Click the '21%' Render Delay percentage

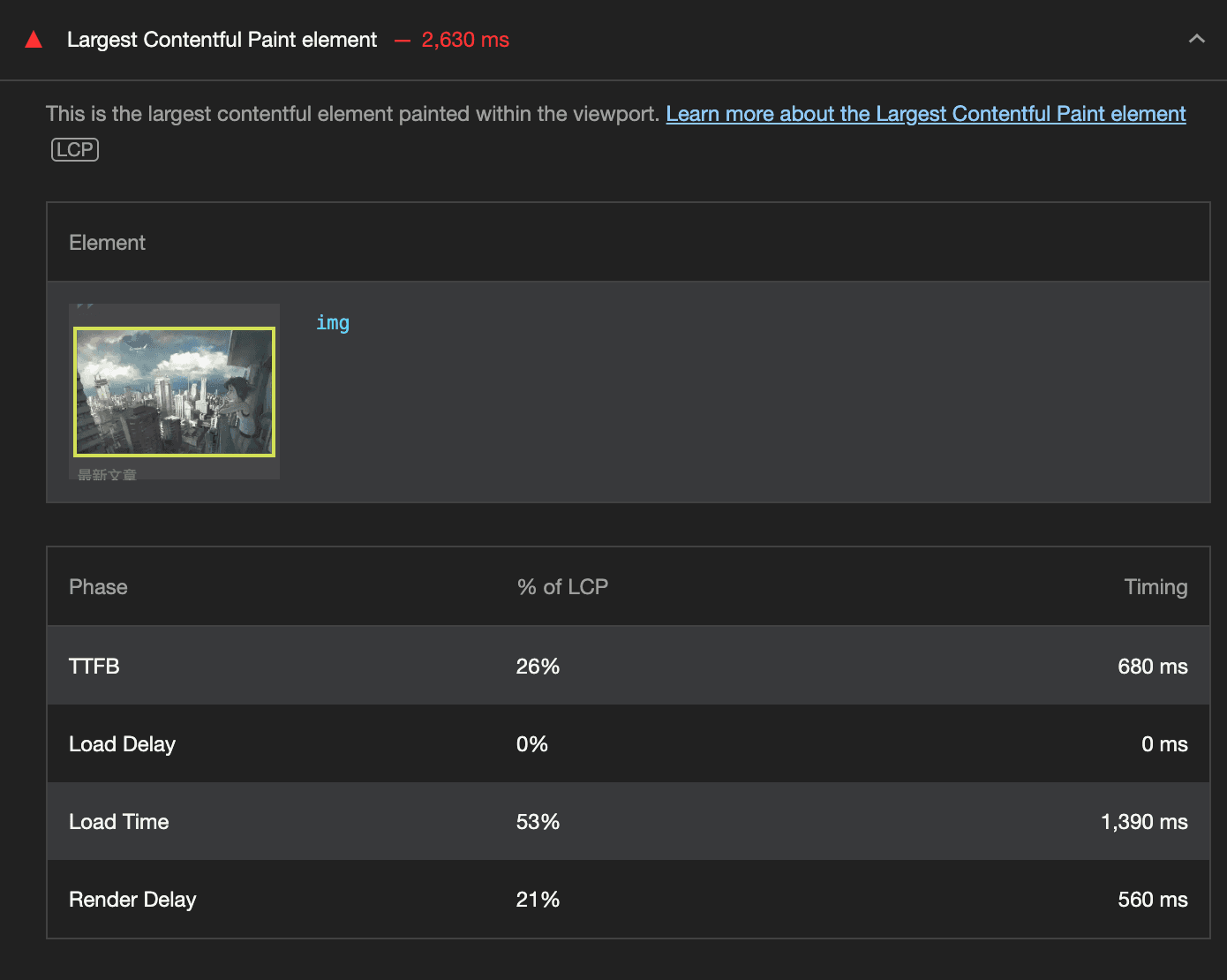tap(538, 900)
